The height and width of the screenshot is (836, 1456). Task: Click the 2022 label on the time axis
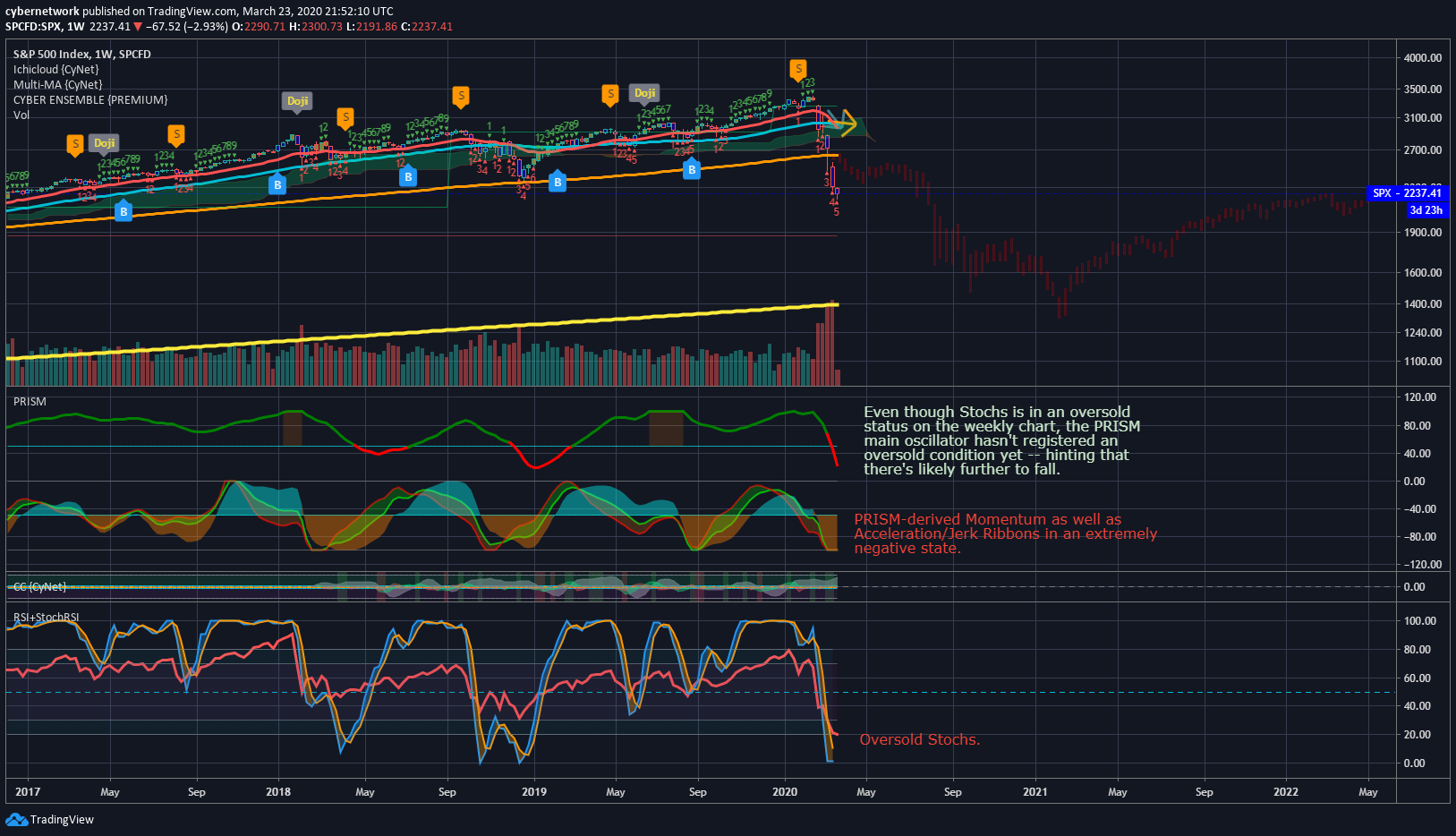tap(1286, 792)
